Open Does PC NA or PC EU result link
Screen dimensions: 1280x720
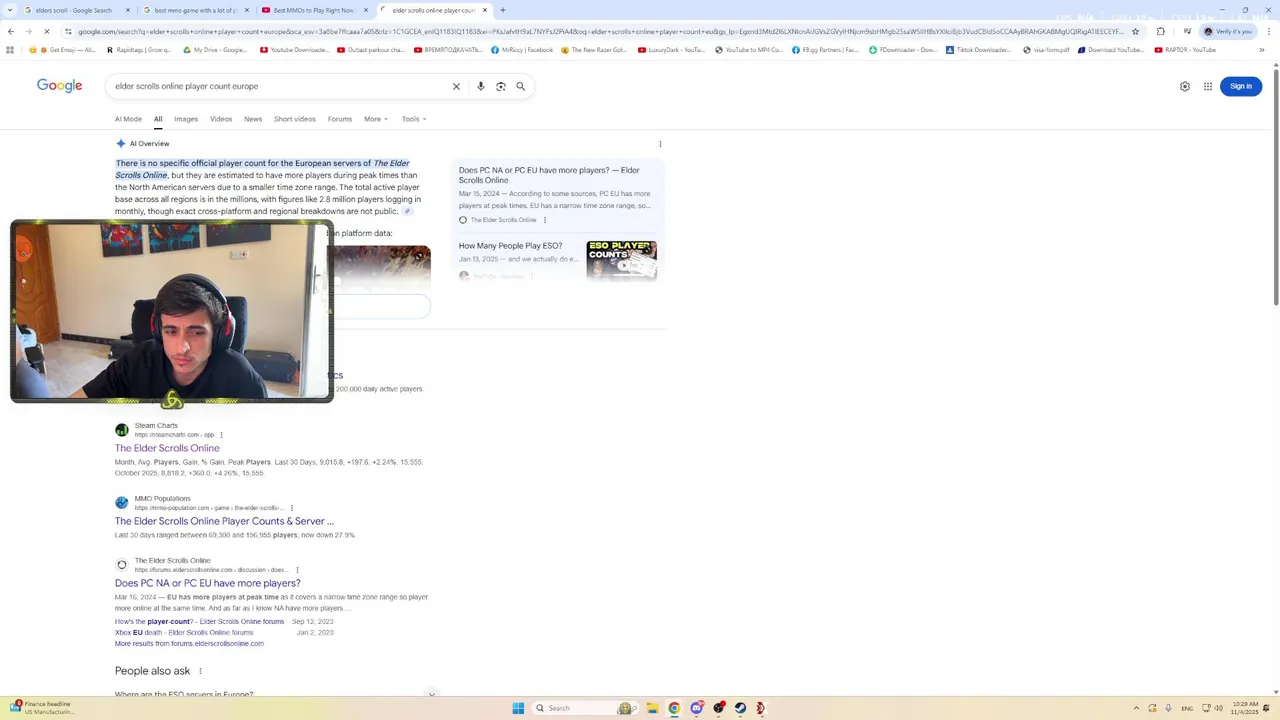tap(207, 583)
